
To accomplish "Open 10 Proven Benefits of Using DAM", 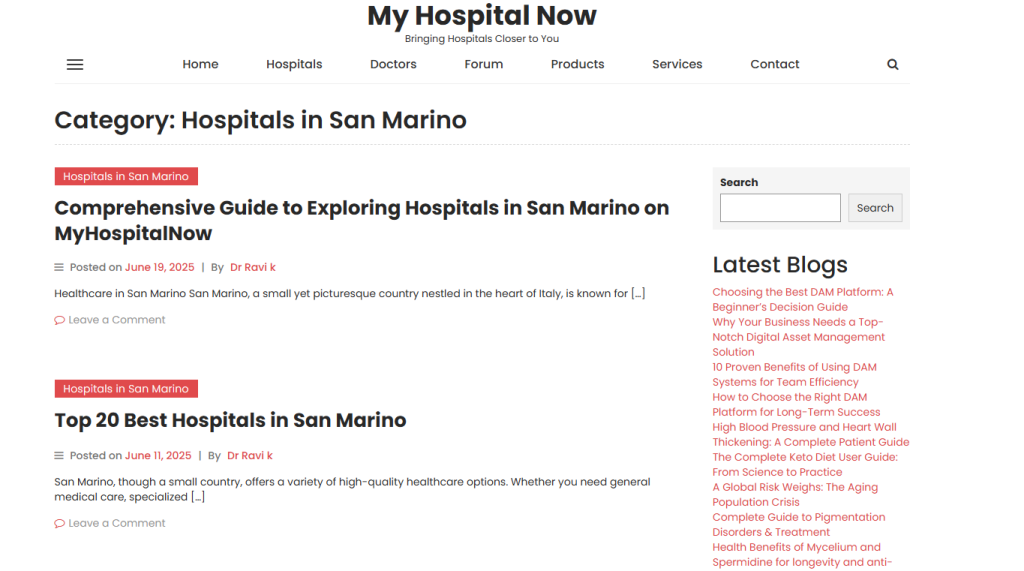I will (x=794, y=375).
